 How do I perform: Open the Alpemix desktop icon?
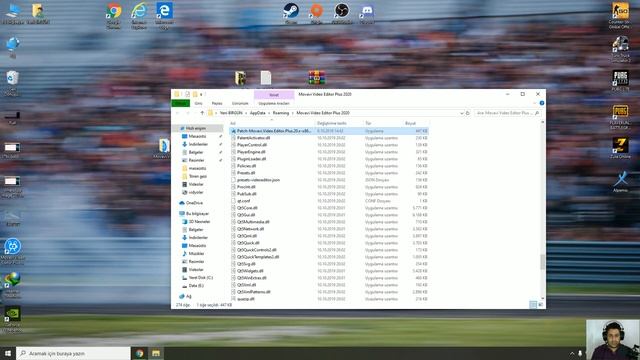620,182
